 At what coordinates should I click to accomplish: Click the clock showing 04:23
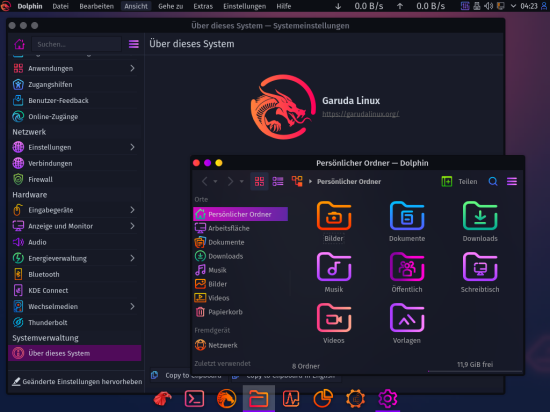click(x=529, y=6)
